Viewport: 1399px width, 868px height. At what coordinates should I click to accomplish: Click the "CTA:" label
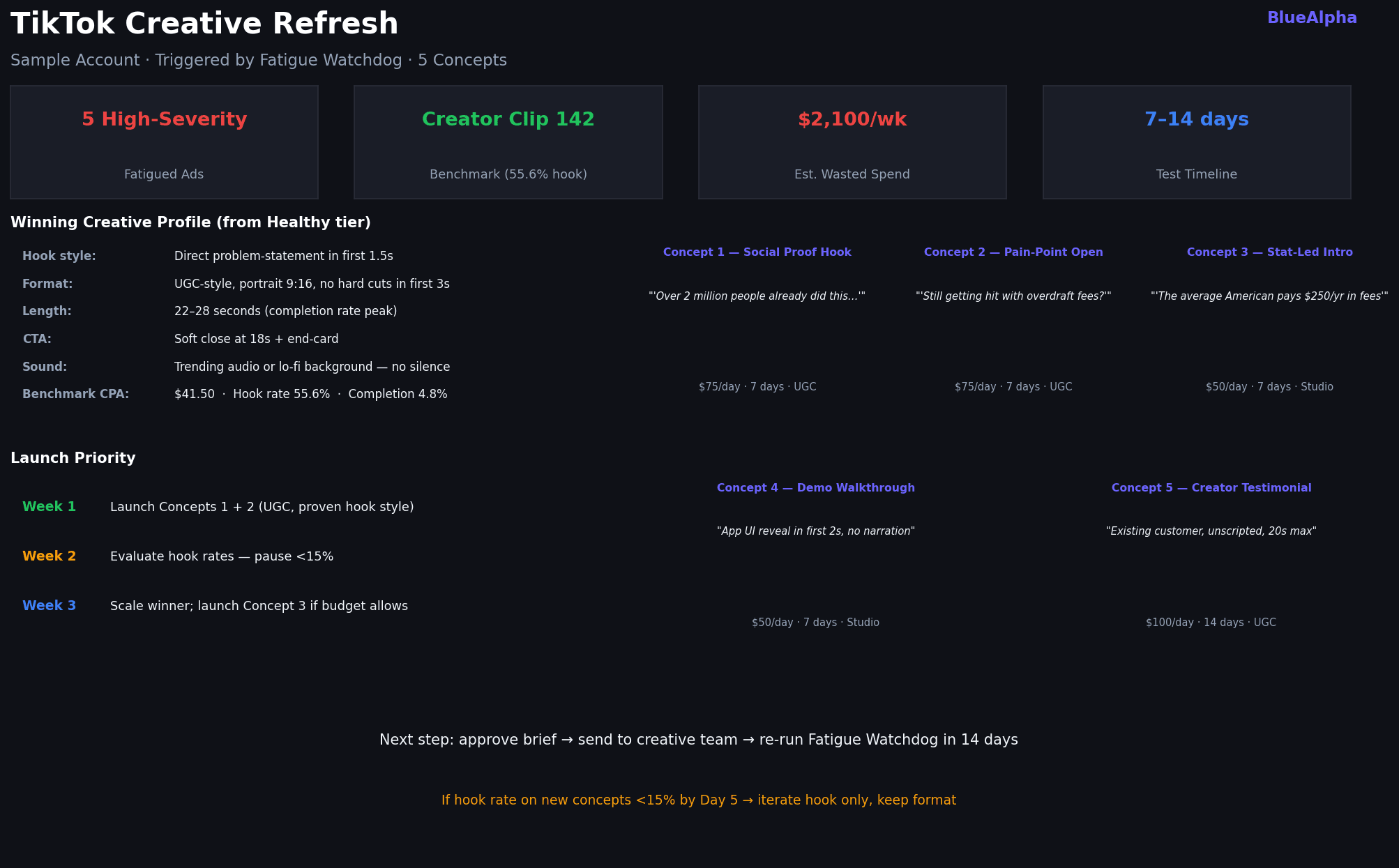pyautogui.click(x=37, y=340)
